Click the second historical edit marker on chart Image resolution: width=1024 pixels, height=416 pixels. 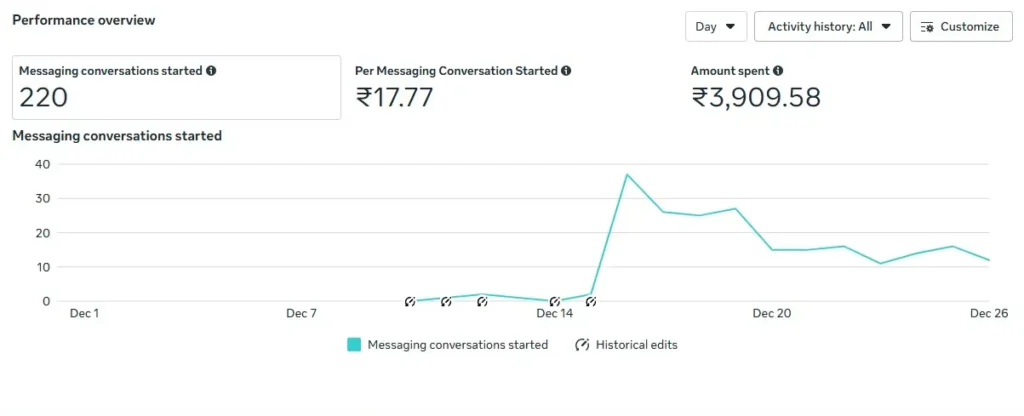tap(446, 301)
